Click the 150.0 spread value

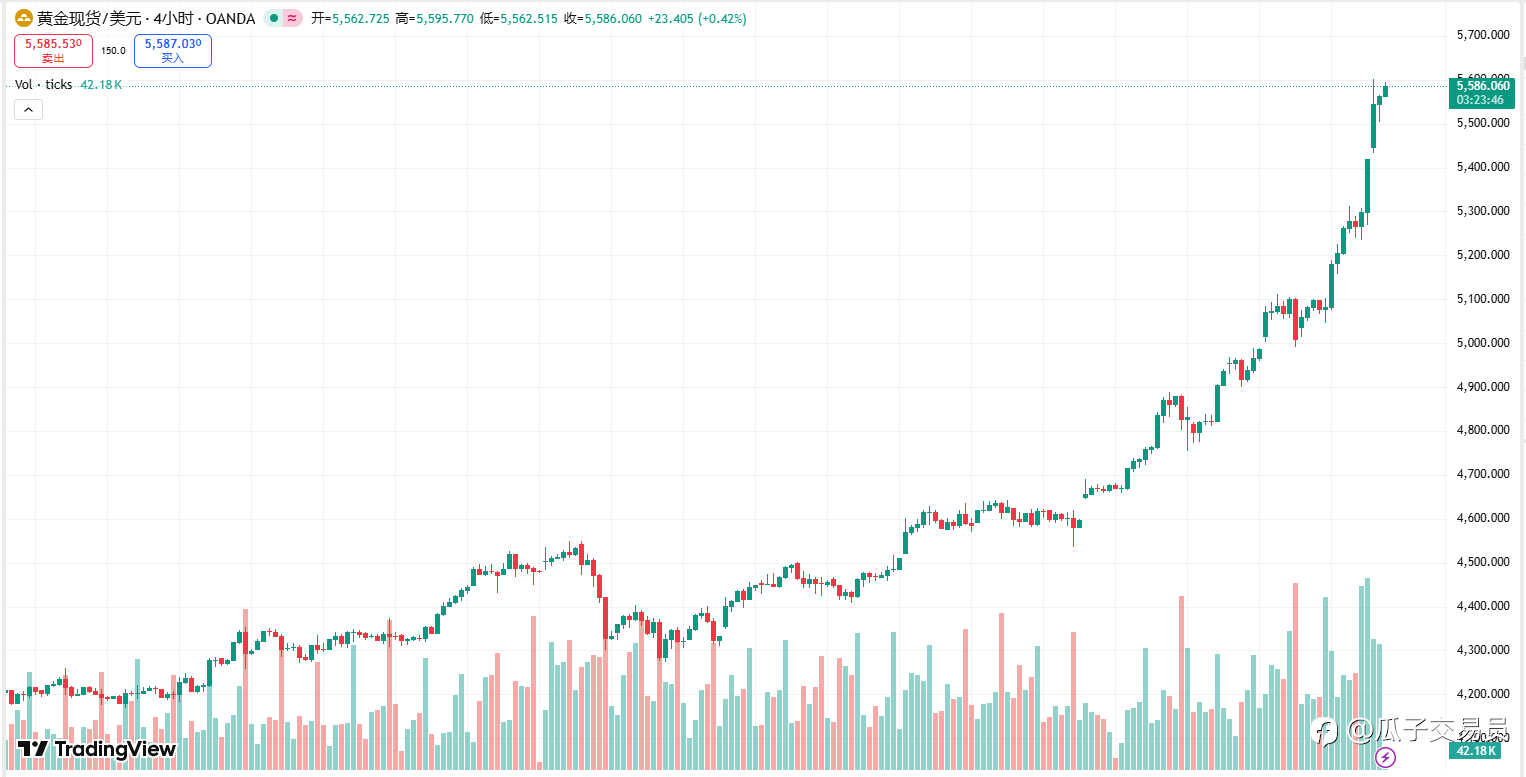pos(113,50)
